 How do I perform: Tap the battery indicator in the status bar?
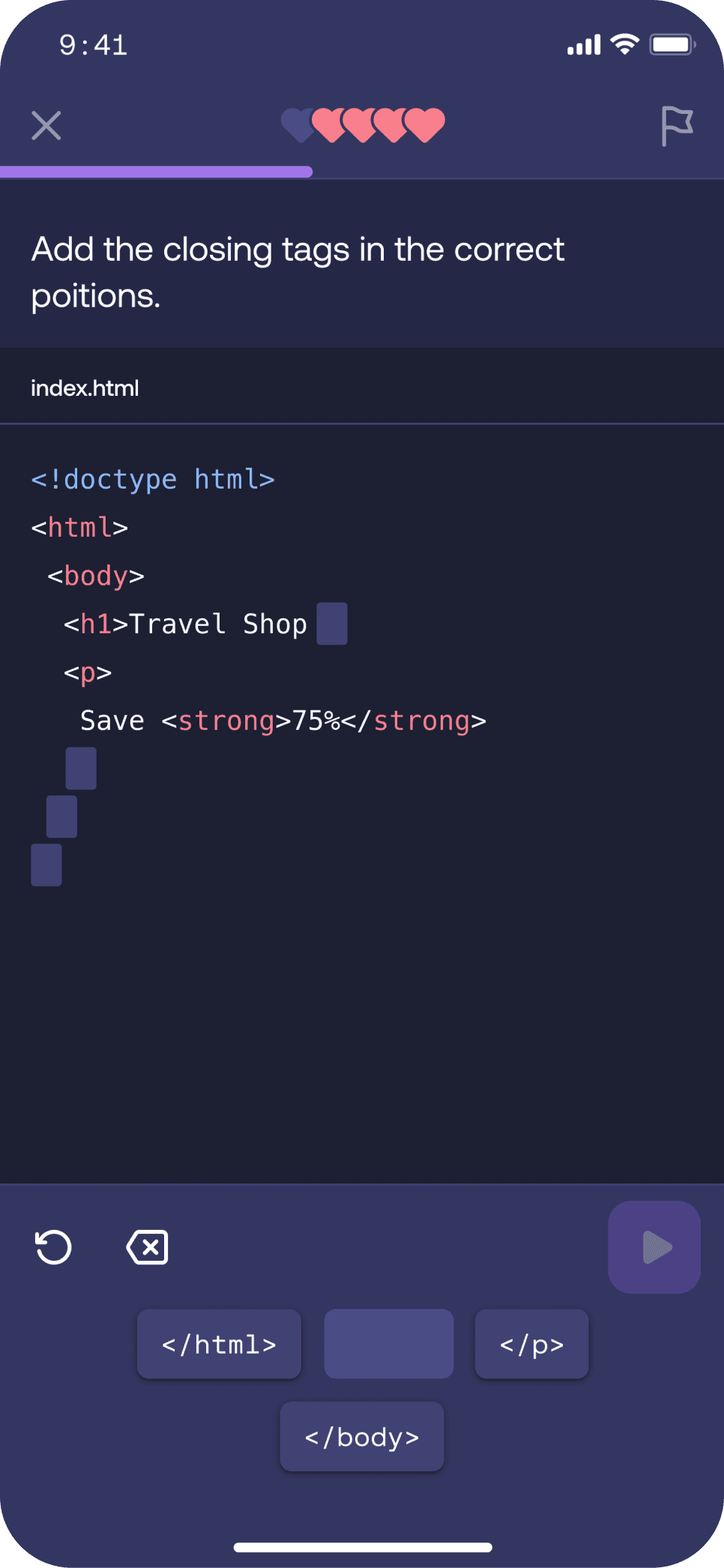pyautogui.click(x=672, y=43)
